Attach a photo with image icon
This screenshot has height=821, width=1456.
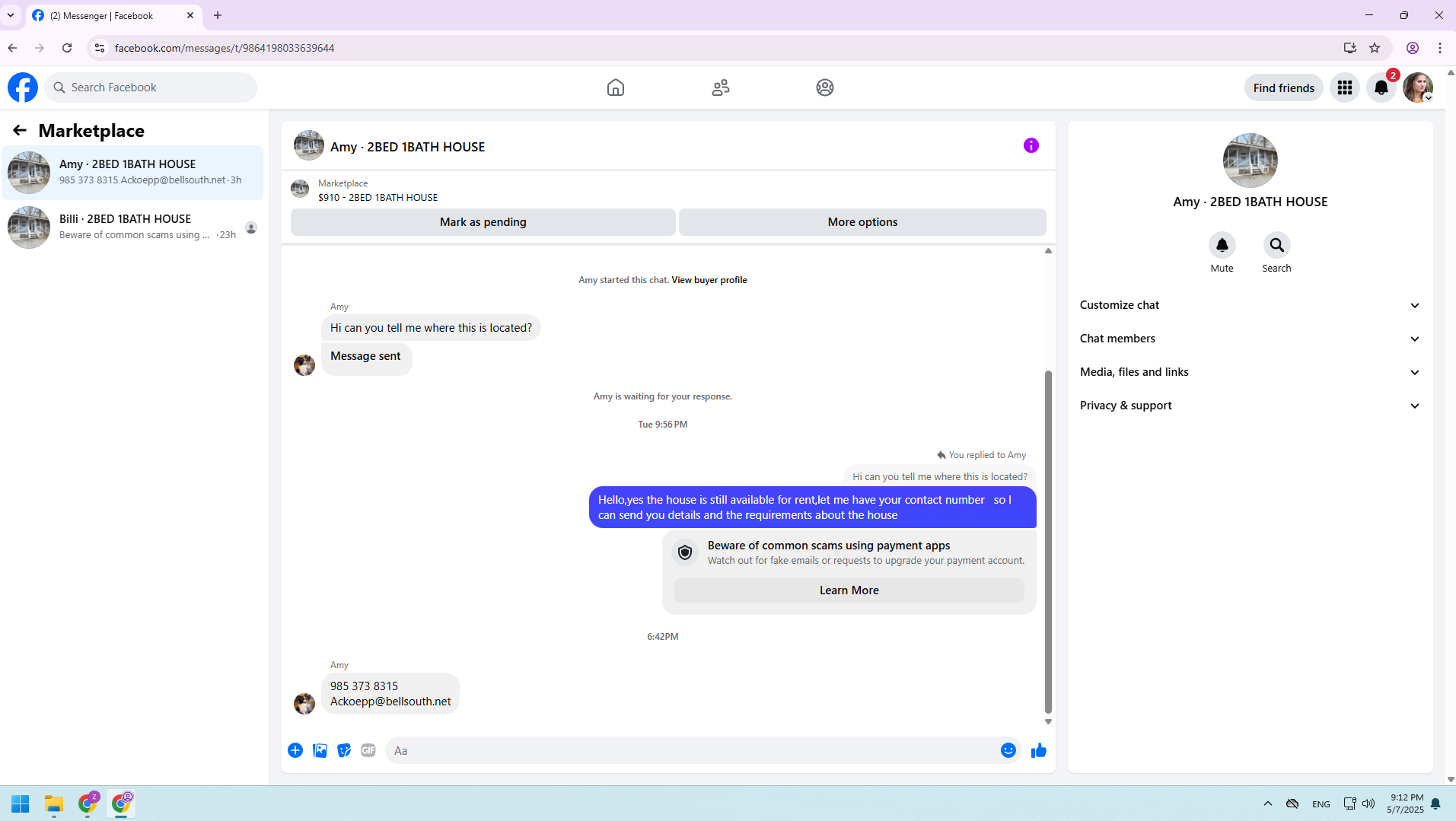320,750
